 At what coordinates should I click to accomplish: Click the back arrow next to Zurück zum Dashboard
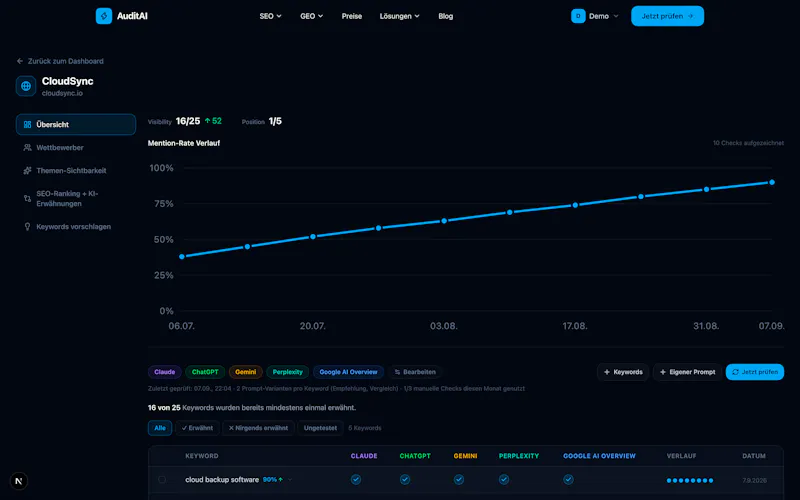point(20,61)
